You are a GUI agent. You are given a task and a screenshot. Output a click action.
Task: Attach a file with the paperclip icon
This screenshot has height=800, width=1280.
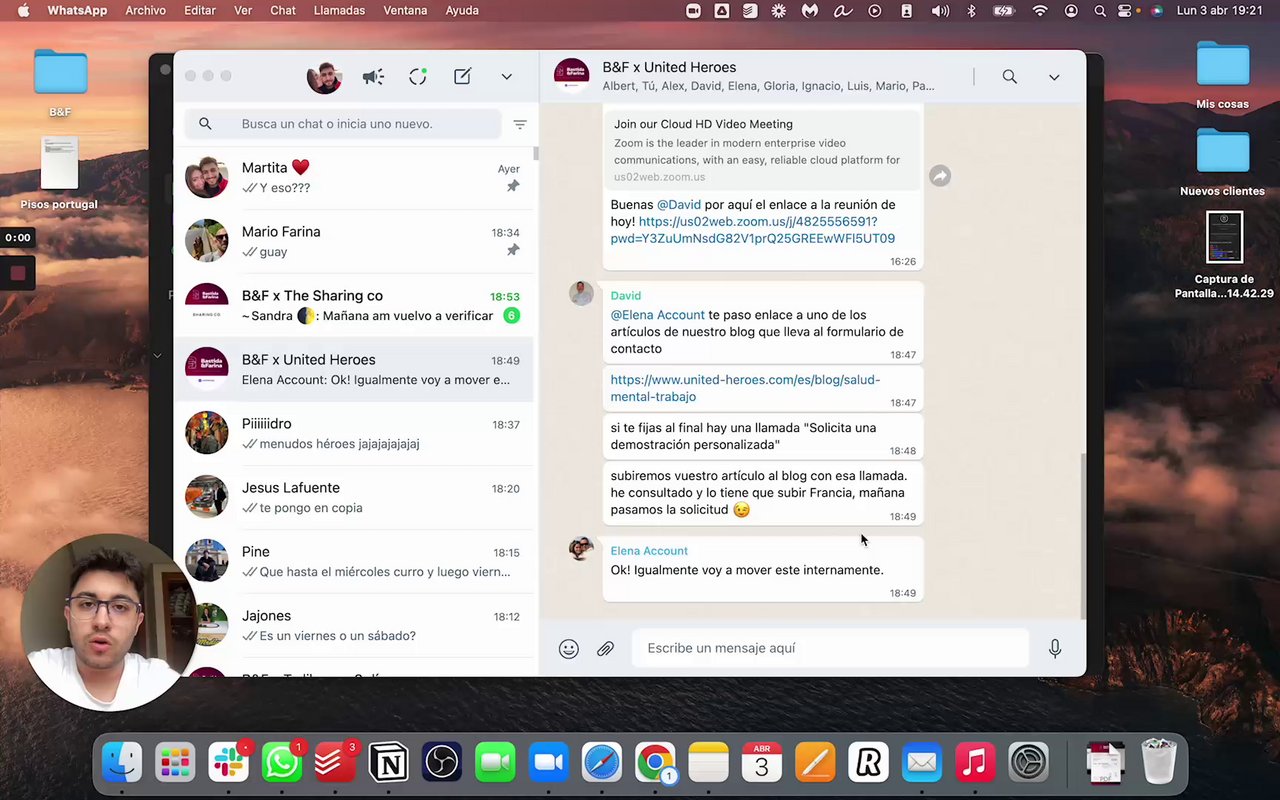[606, 649]
